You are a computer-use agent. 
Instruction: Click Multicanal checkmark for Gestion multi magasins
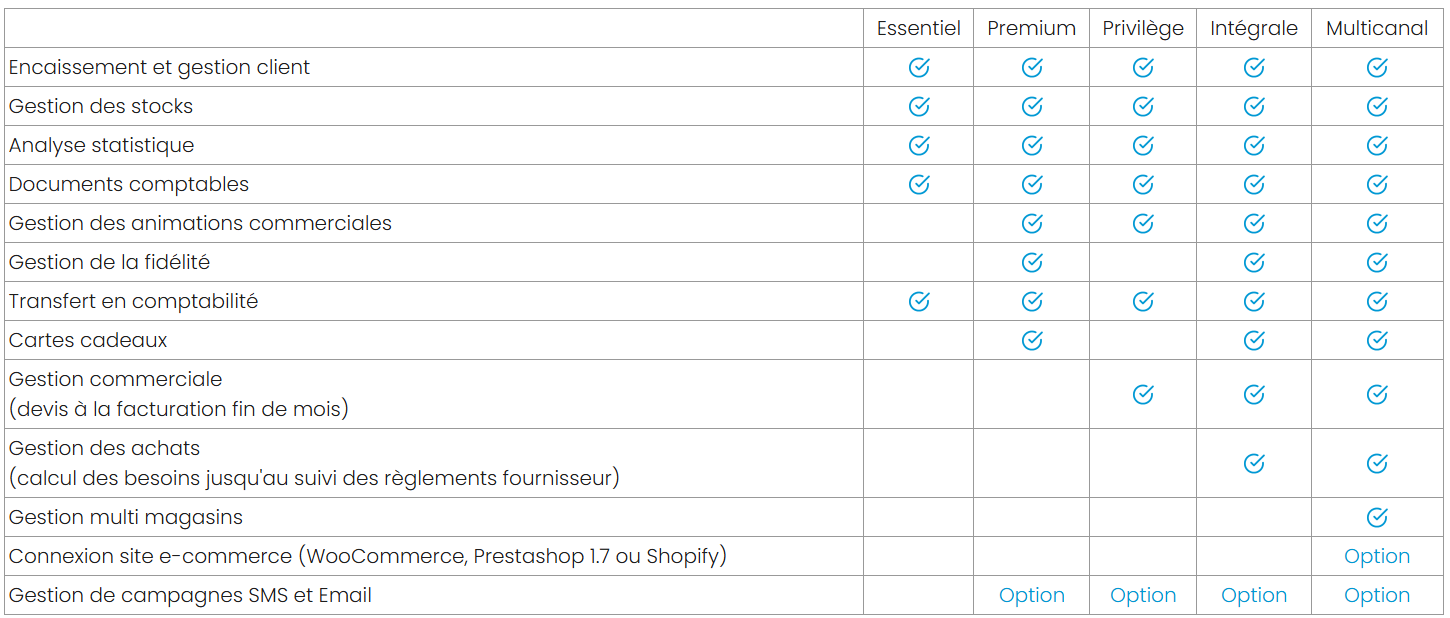tap(1377, 517)
